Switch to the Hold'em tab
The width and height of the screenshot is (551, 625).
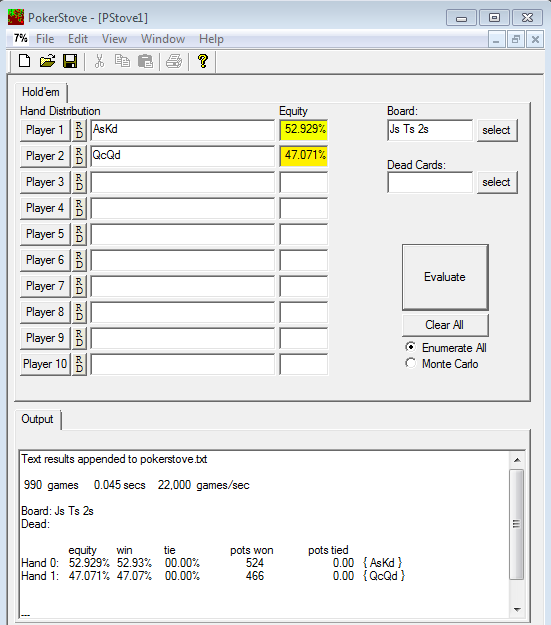tap(41, 92)
